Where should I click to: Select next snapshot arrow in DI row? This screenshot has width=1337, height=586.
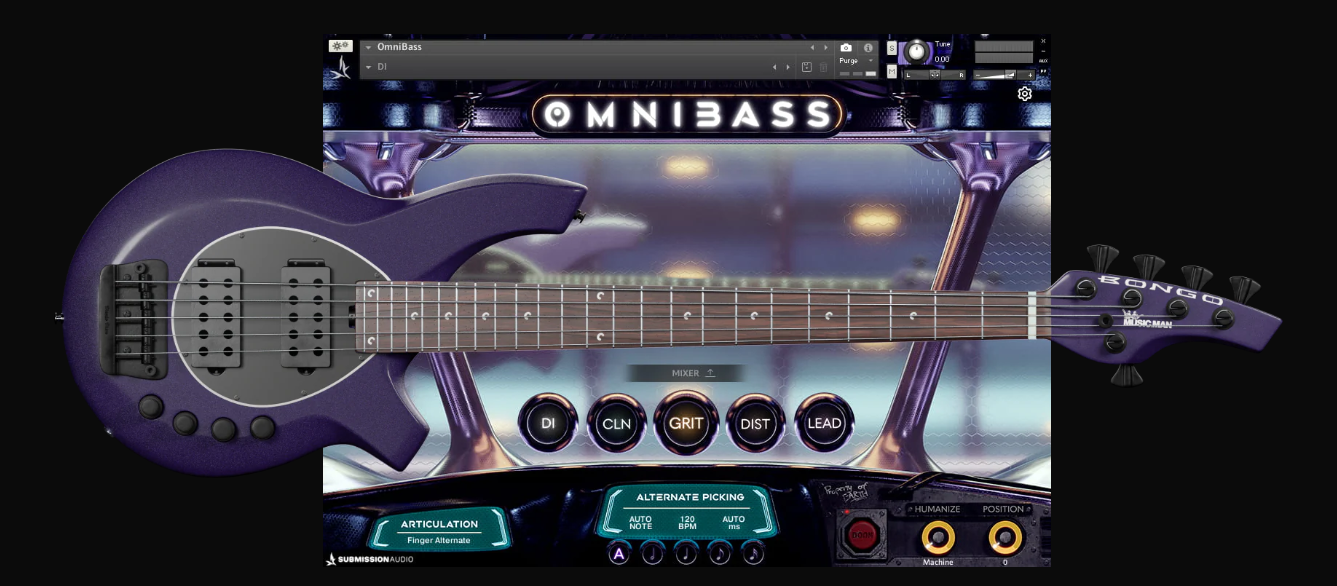click(788, 67)
